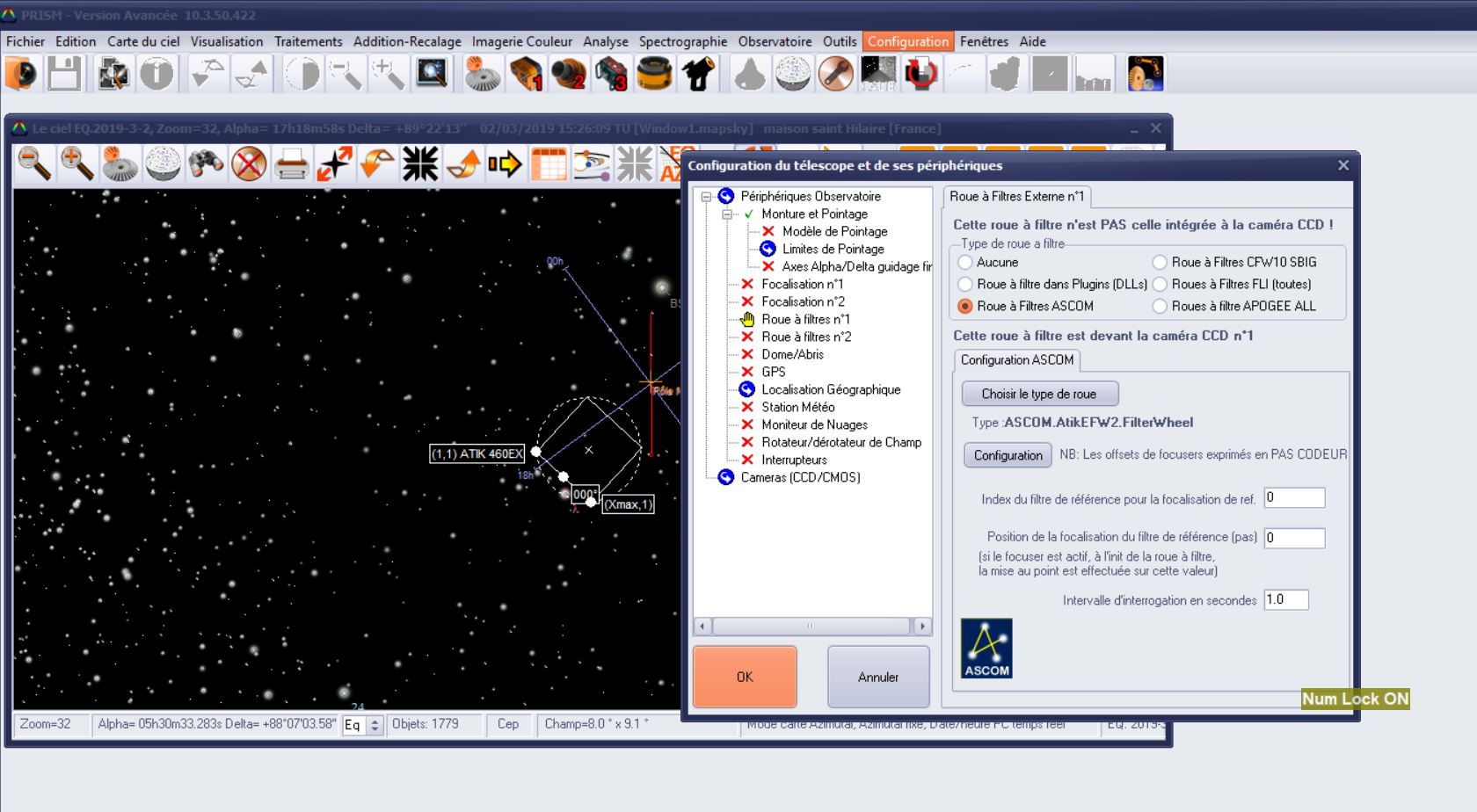Open the Observatoire menu
This screenshot has height=812, width=1477.
775,41
